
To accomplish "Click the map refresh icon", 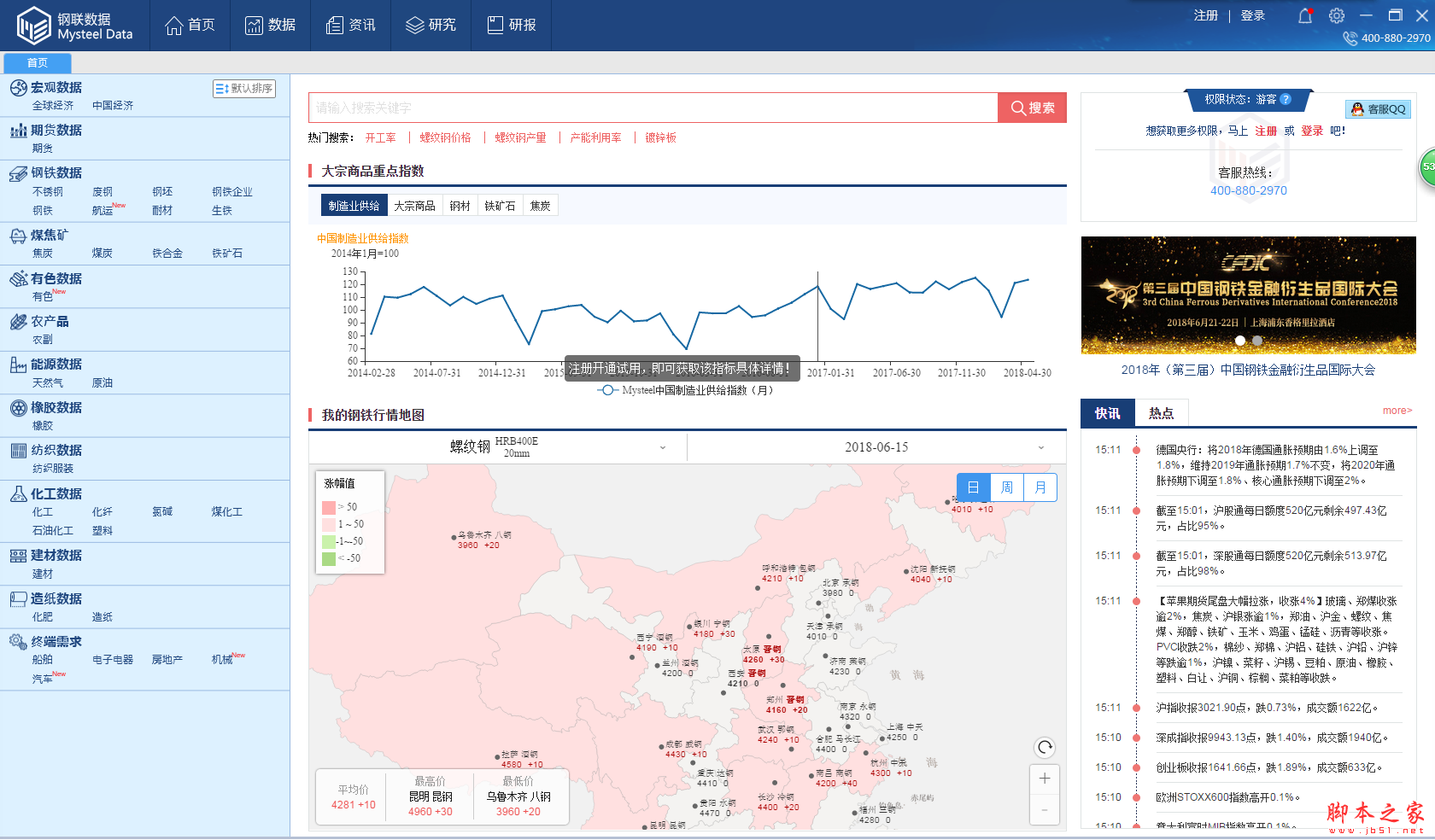I will (x=1045, y=748).
